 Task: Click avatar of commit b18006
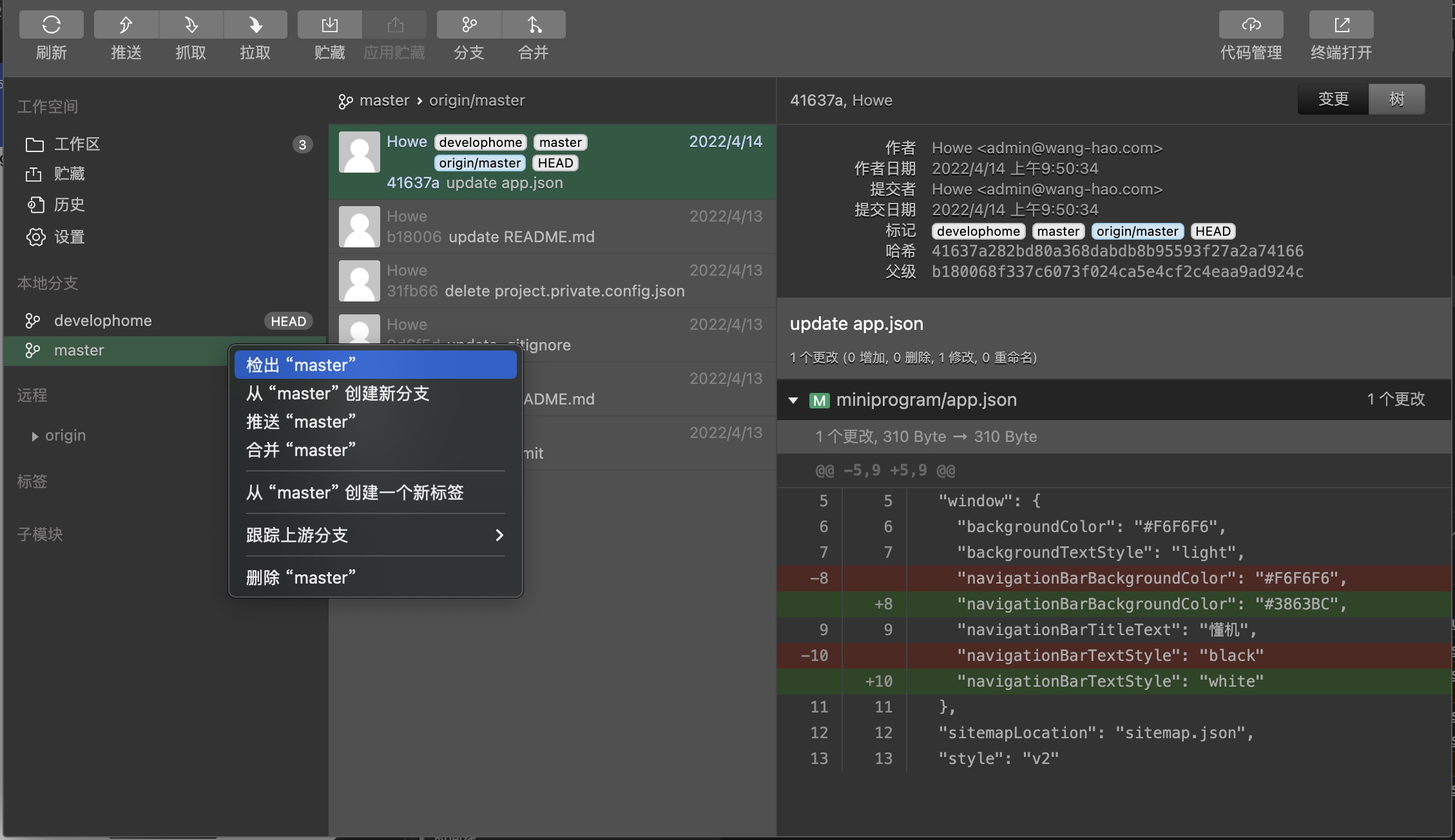360,227
